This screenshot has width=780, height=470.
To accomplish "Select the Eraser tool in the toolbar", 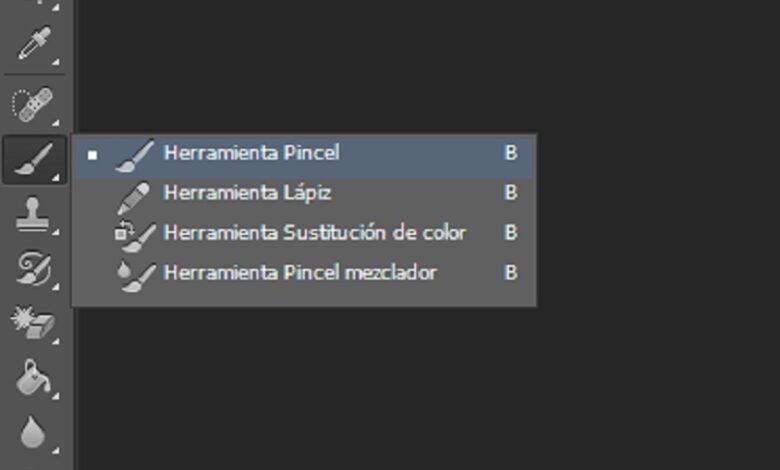I will 33,323.
